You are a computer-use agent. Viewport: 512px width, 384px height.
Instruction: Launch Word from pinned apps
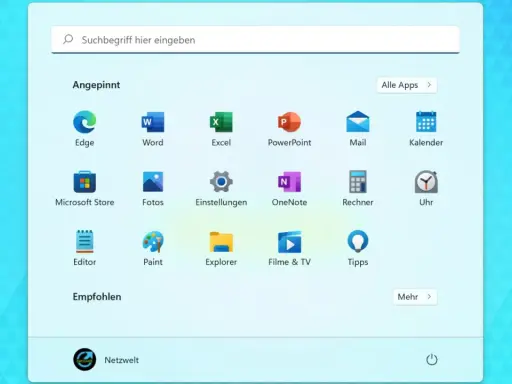click(153, 128)
